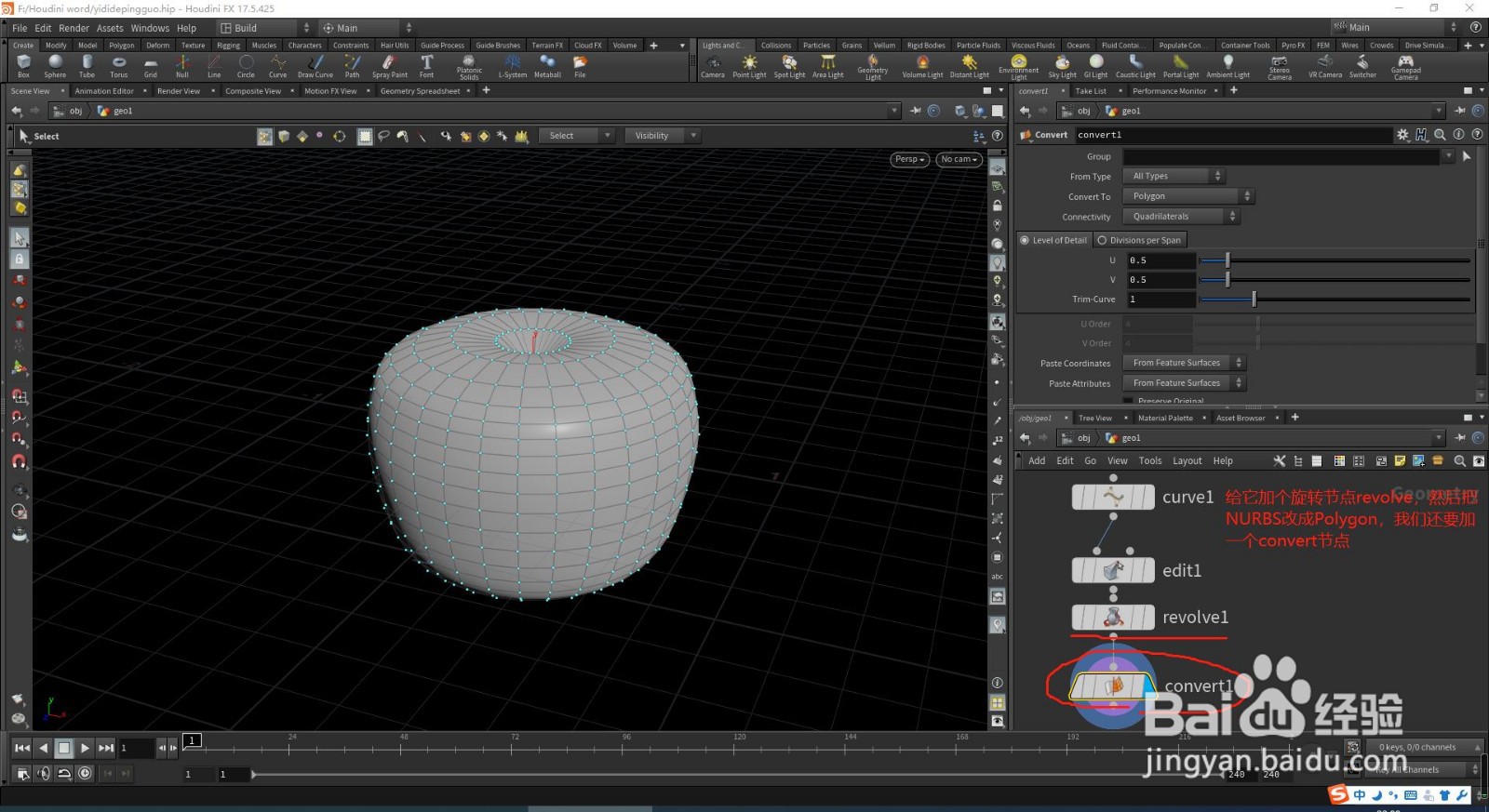Jump to the first frame
Image resolution: width=1489 pixels, height=812 pixels.
pyautogui.click(x=22, y=748)
